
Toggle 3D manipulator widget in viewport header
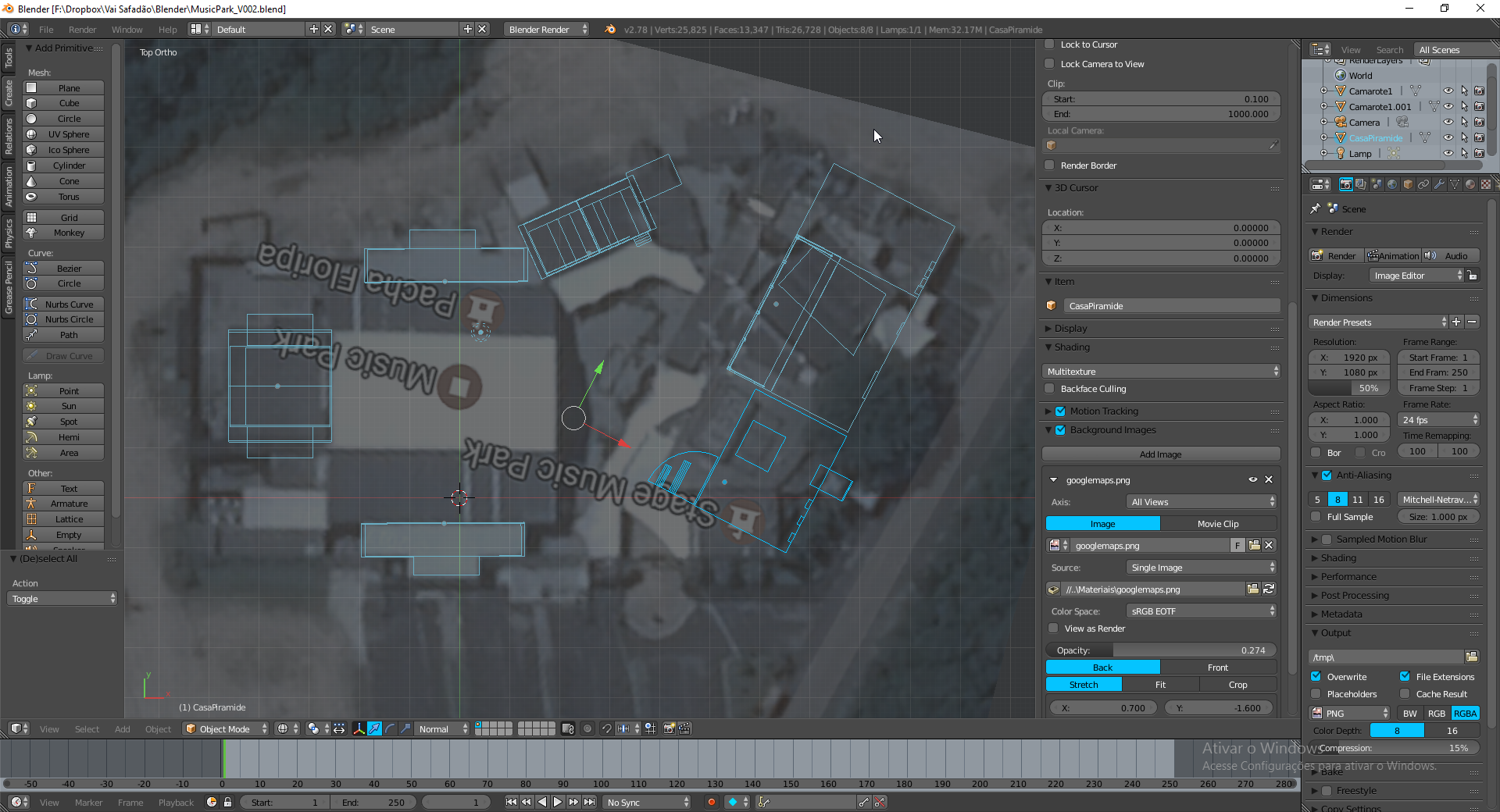tap(359, 728)
